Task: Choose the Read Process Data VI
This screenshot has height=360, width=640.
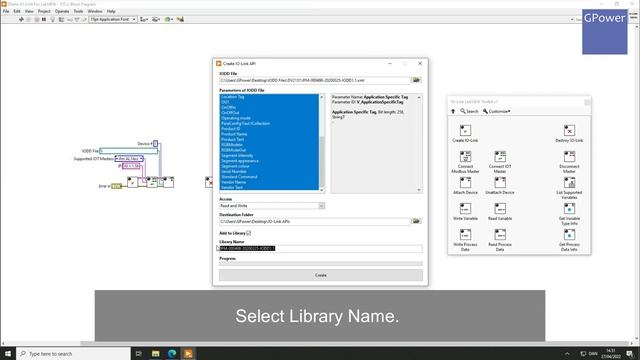Action: click(500, 235)
